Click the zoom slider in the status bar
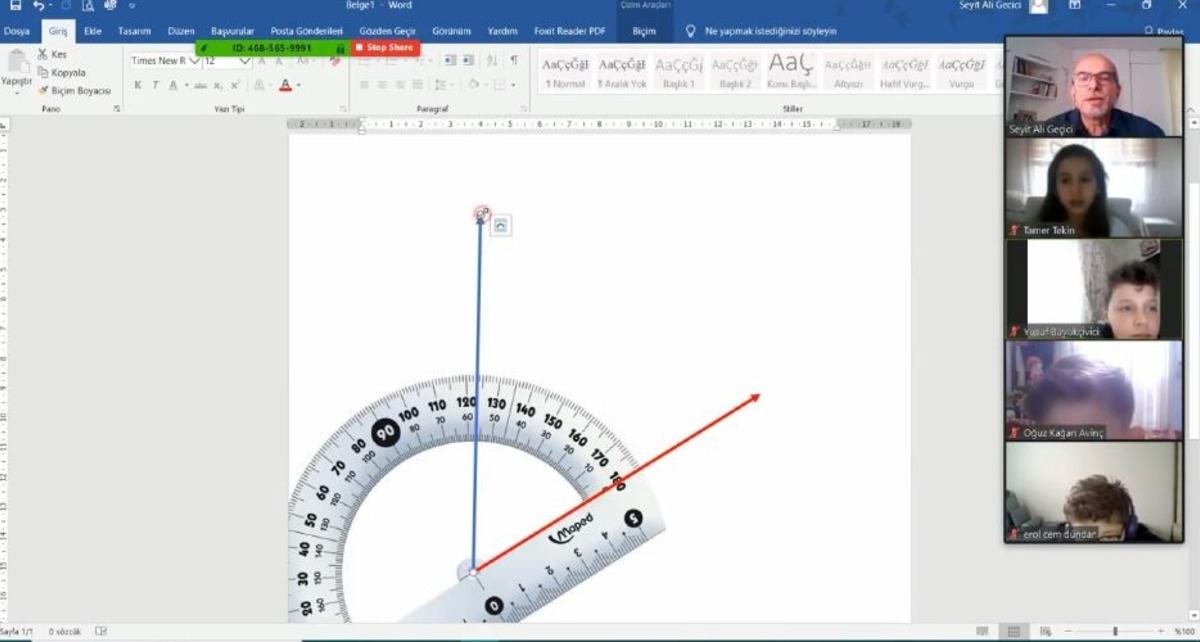Screen dimensions: 1200x642 click(1115, 631)
